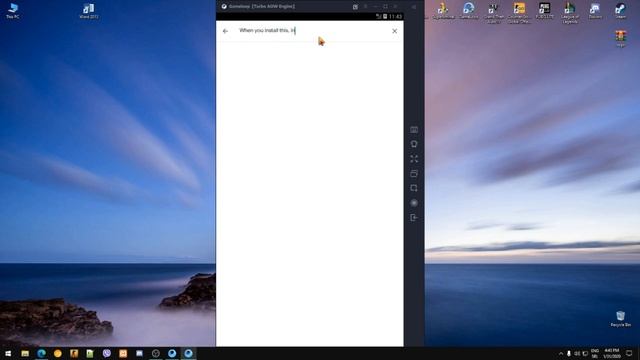Switch to the active Gameloop taskbar button
Image resolution: width=640 pixels, height=360 pixels.
[x=188, y=353]
